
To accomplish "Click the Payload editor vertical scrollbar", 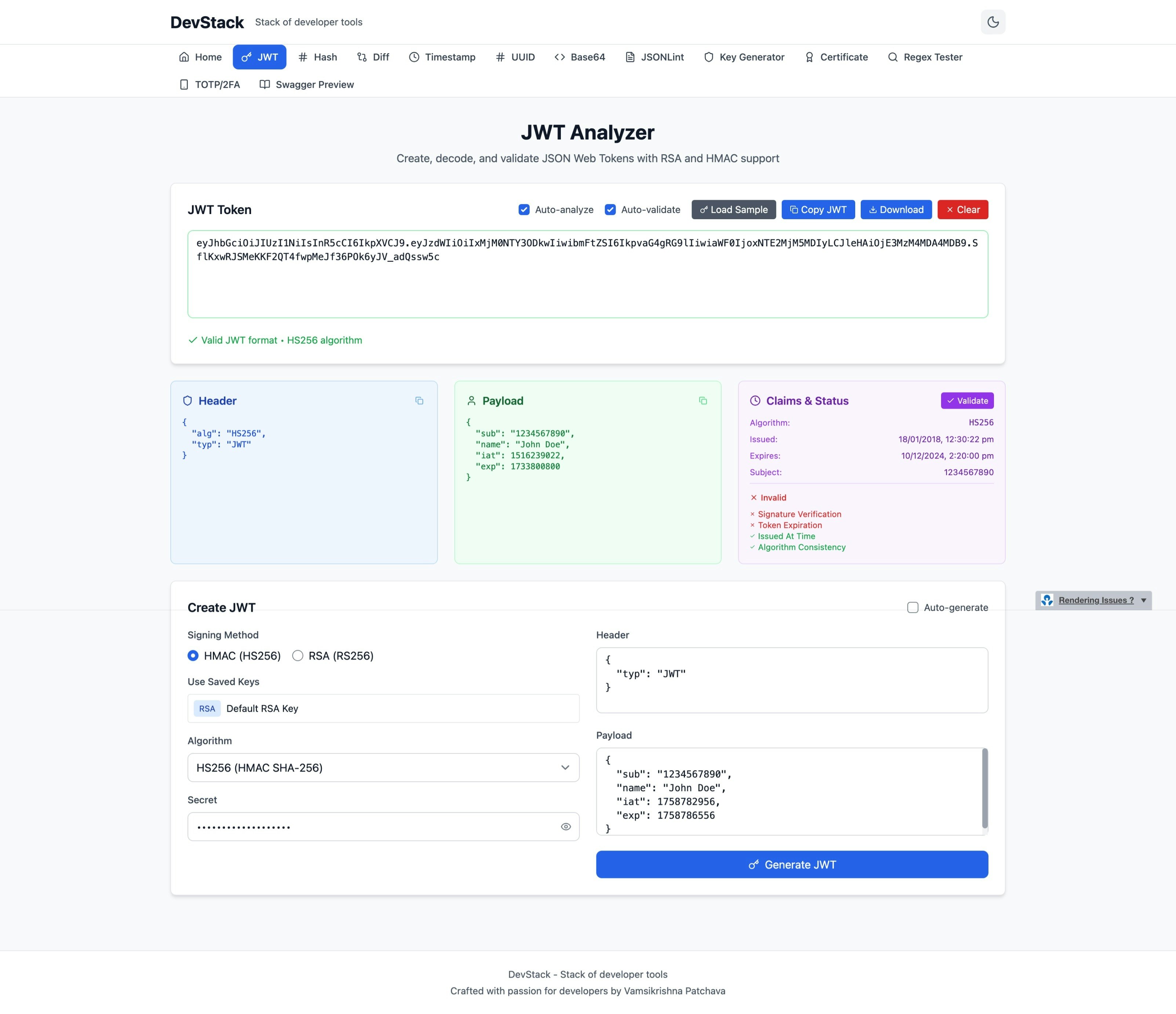I will 985,789.
